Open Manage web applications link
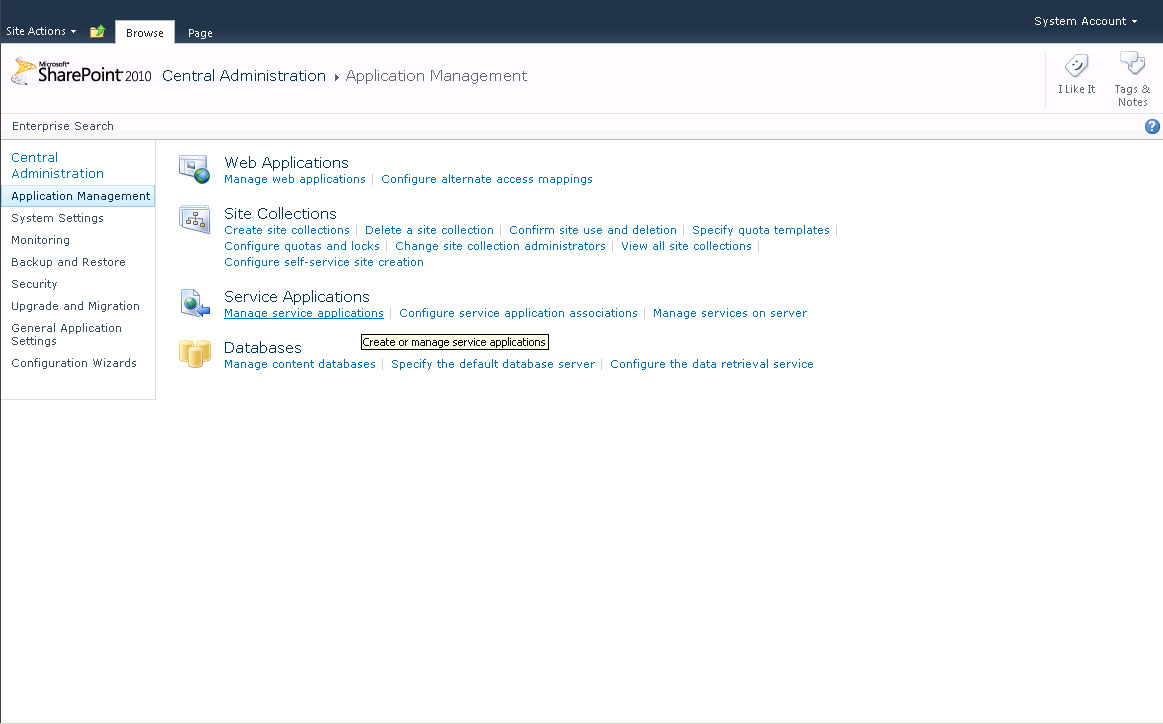The image size is (1163, 724). [x=294, y=179]
